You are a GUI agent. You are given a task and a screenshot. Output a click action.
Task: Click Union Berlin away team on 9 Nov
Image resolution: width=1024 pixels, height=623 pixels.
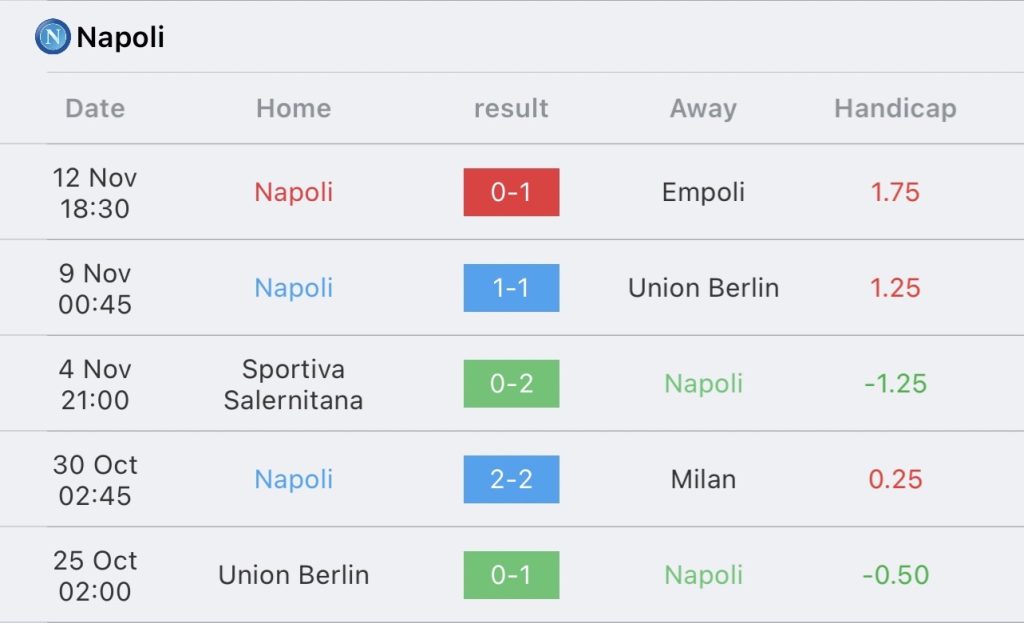point(703,288)
